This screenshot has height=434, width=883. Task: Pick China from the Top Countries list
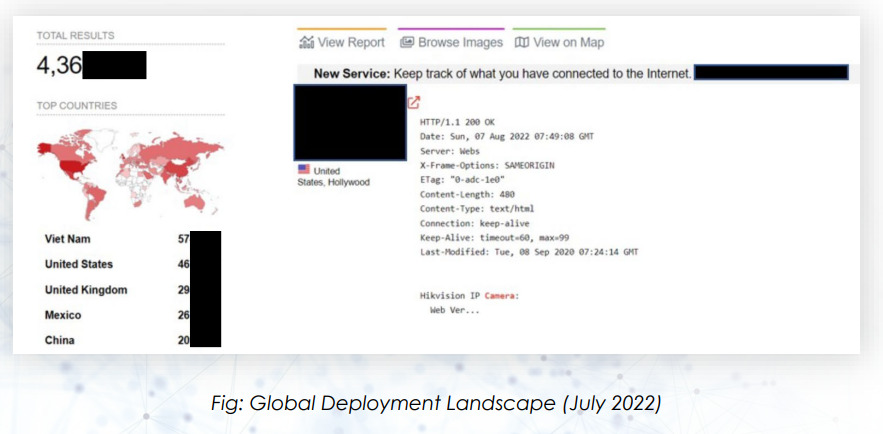pos(61,340)
